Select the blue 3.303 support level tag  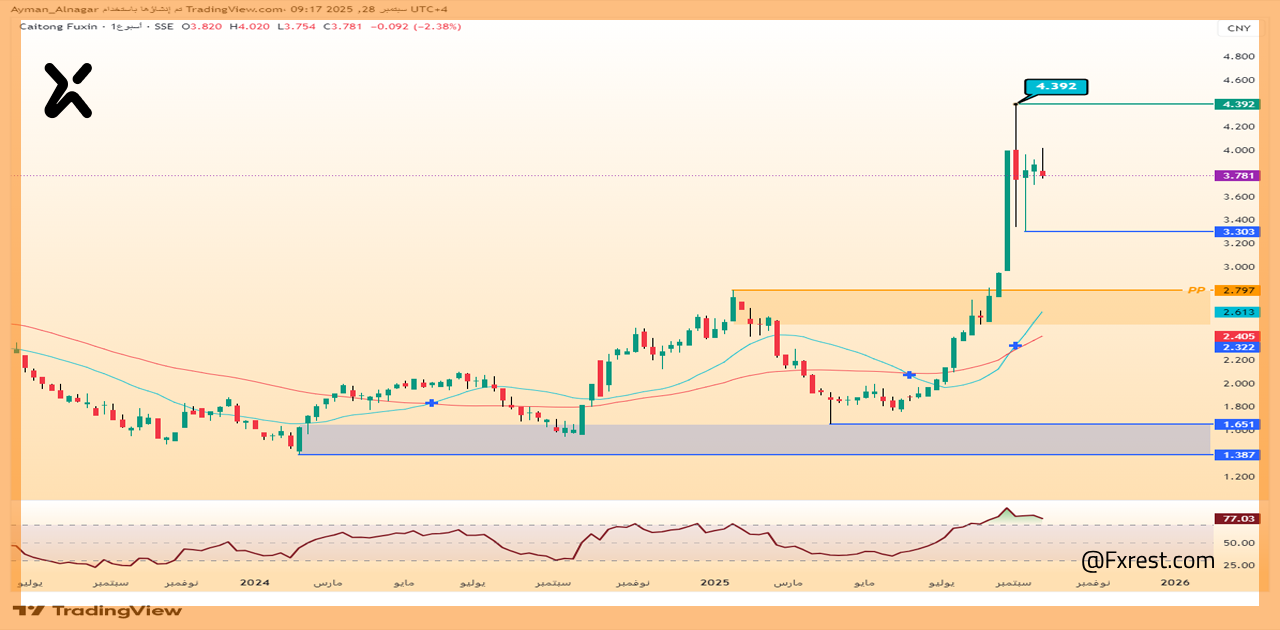[1236, 232]
